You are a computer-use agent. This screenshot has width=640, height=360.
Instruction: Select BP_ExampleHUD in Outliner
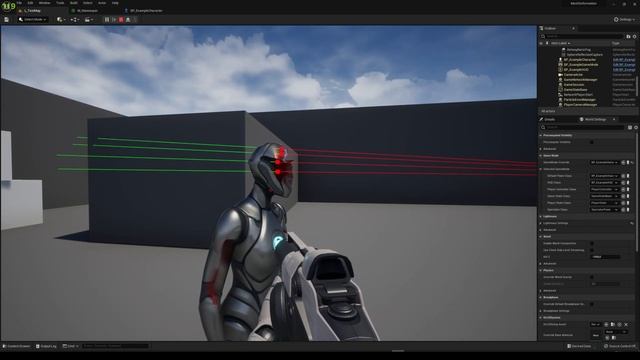(x=576, y=69)
